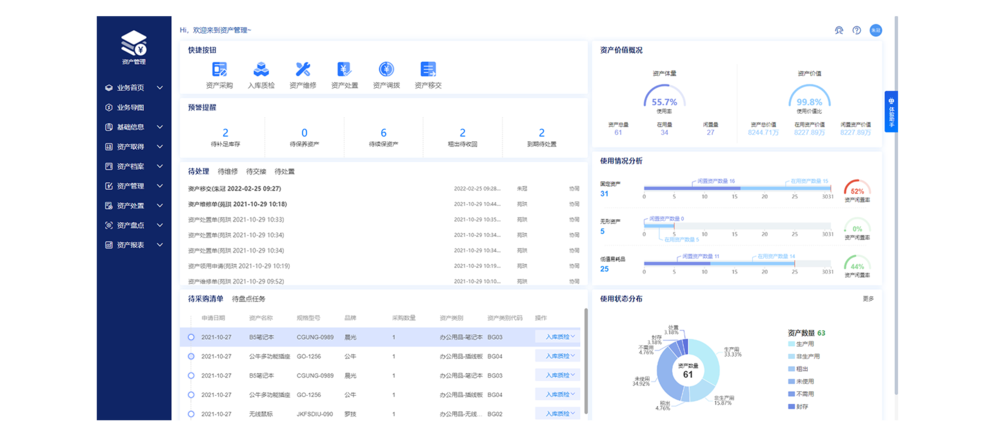Viewport: 1000px width, 439px height.
Task: Open the 资产调拨 circular yen icon
Action: [x=386, y=69]
